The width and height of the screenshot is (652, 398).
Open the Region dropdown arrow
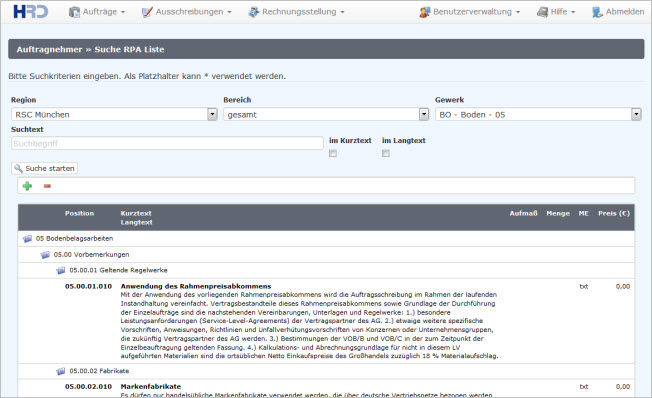coord(212,114)
